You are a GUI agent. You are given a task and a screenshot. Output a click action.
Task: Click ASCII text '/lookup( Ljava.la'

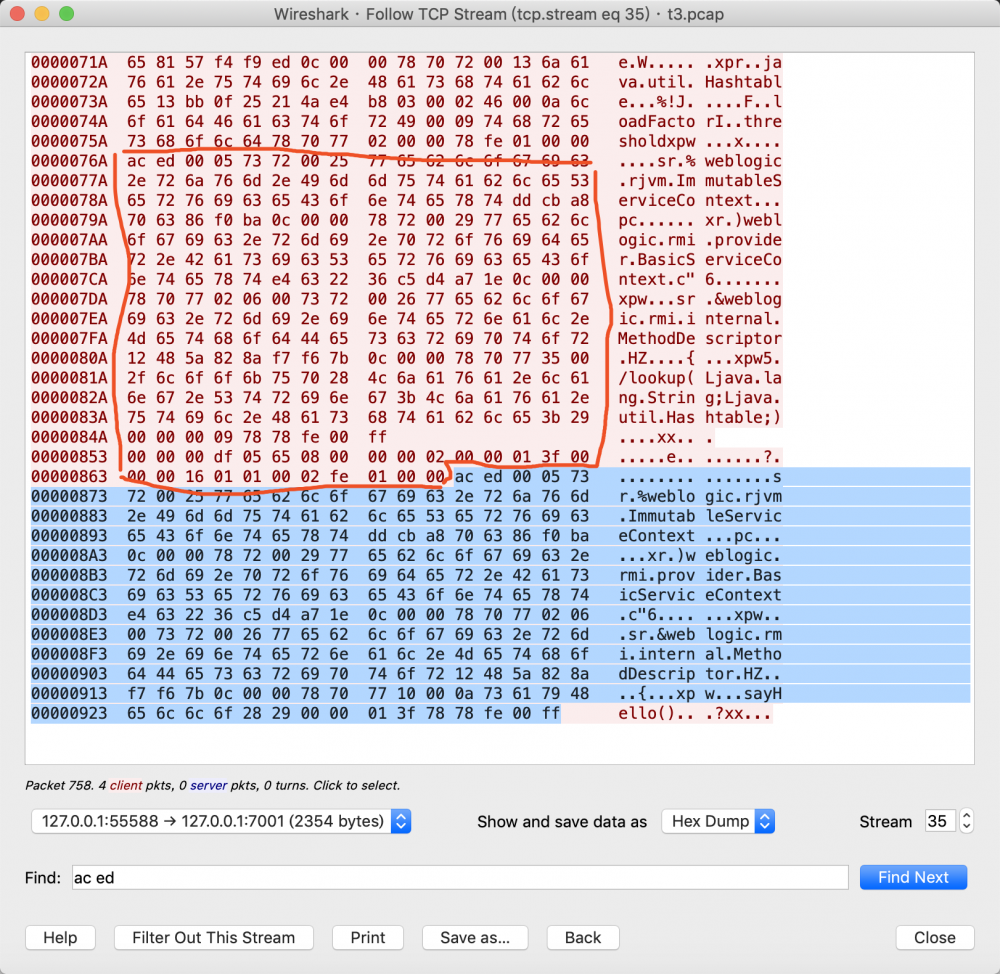tap(700, 378)
